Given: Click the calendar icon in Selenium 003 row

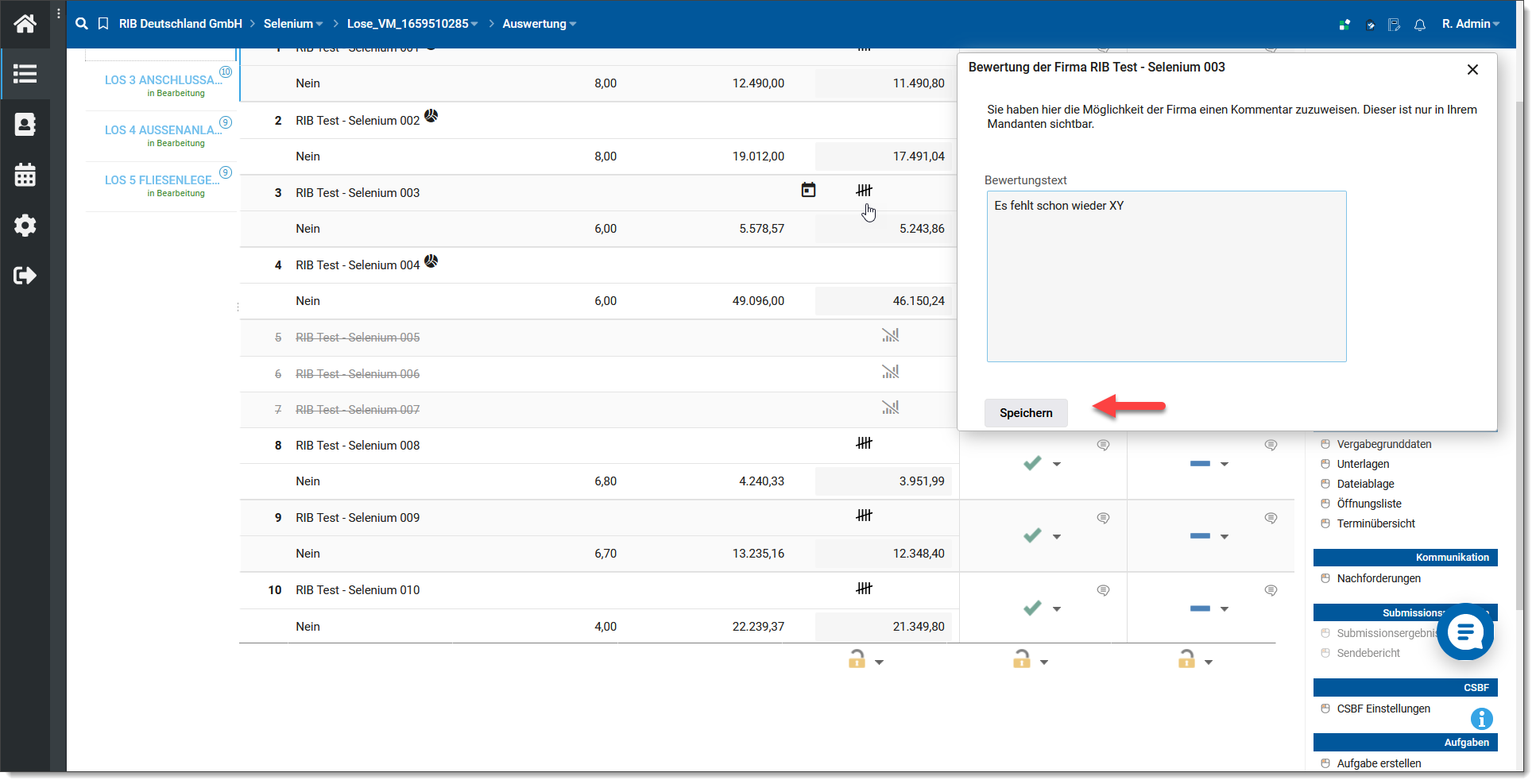Looking at the screenshot, I should tap(808, 190).
